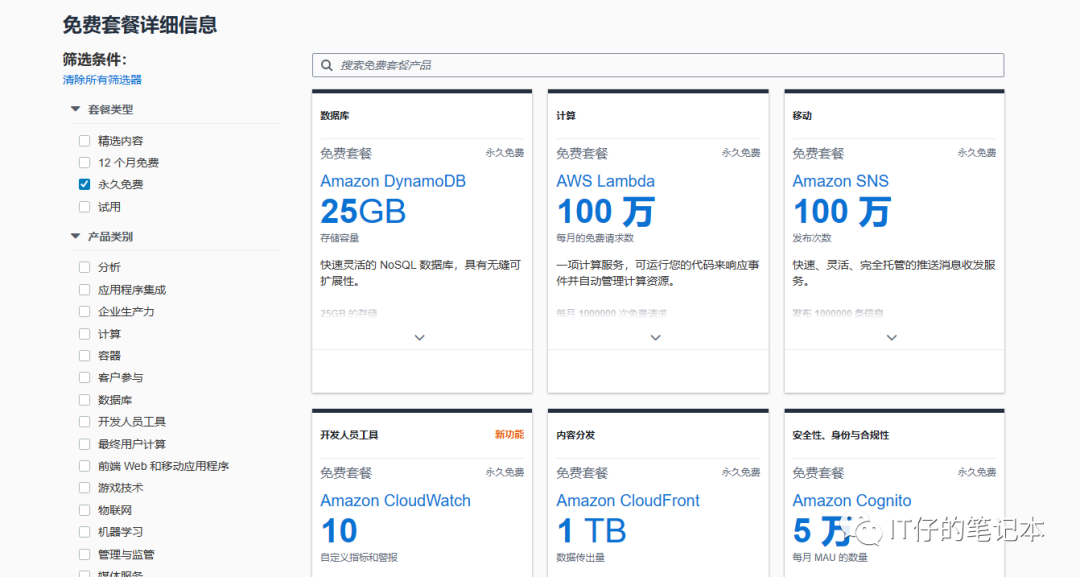Uncheck the 永久免费 filter
Image resolution: width=1080 pixels, height=577 pixels.
click(85, 185)
